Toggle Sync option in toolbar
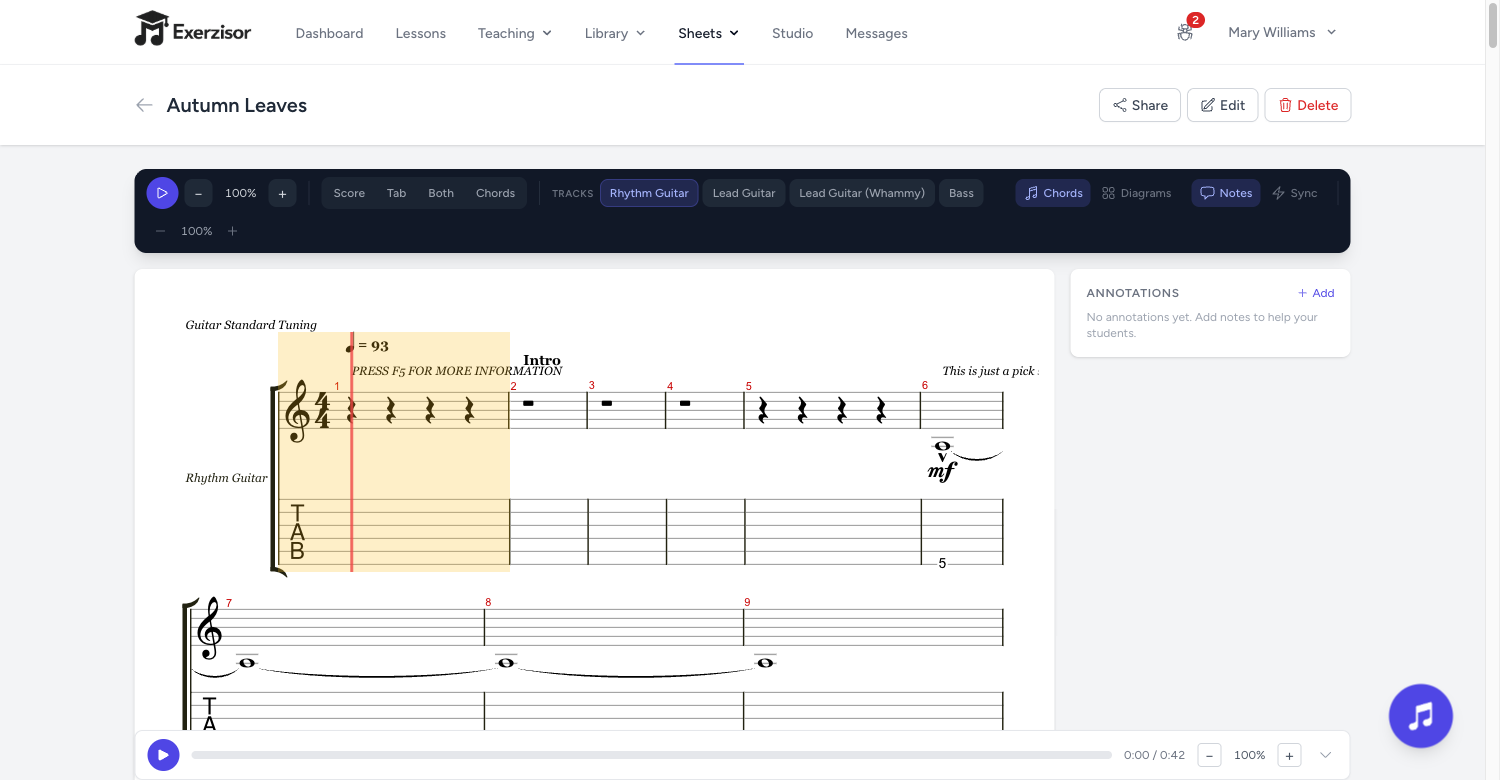 pos(1294,193)
